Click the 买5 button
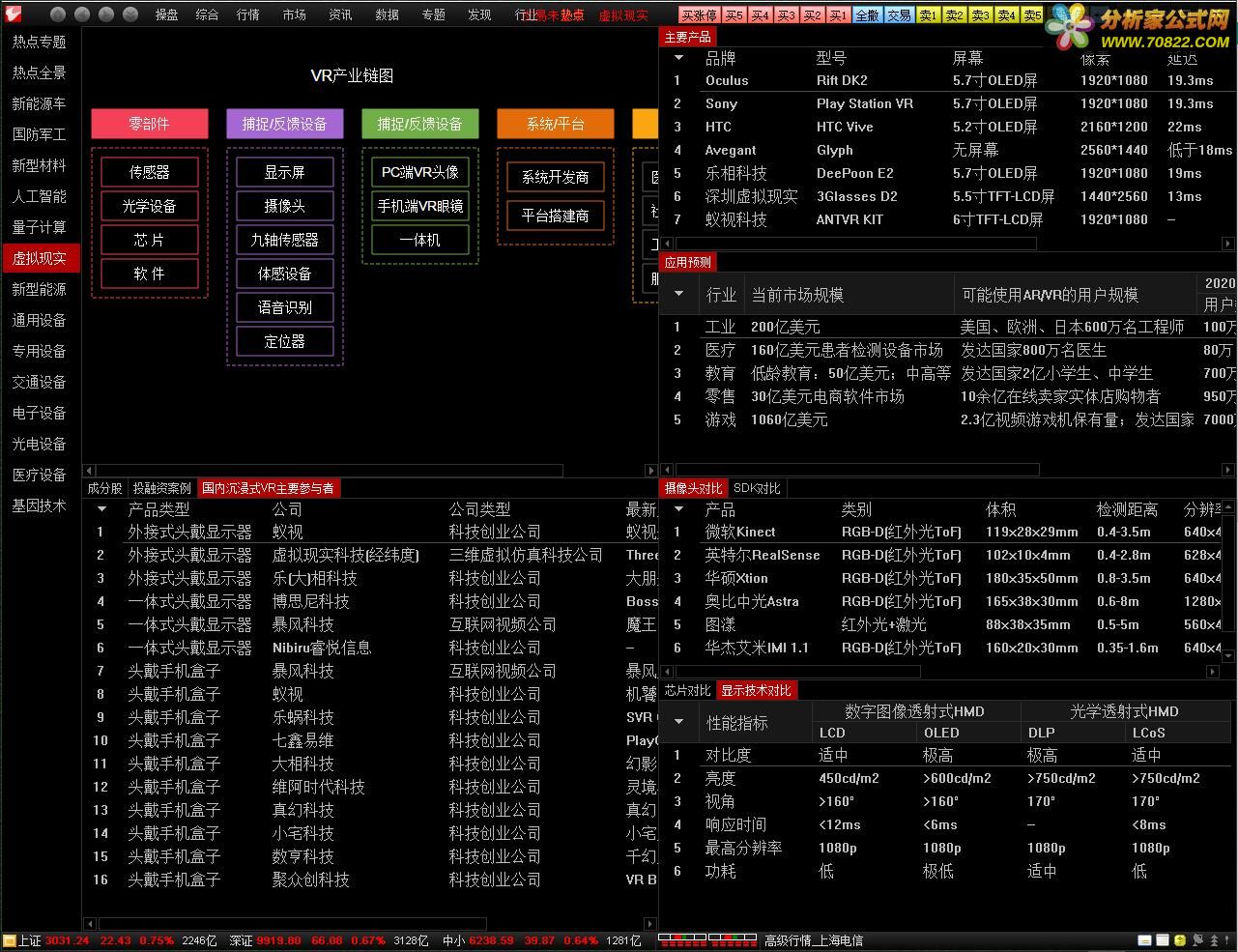 (x=734, y=15)
